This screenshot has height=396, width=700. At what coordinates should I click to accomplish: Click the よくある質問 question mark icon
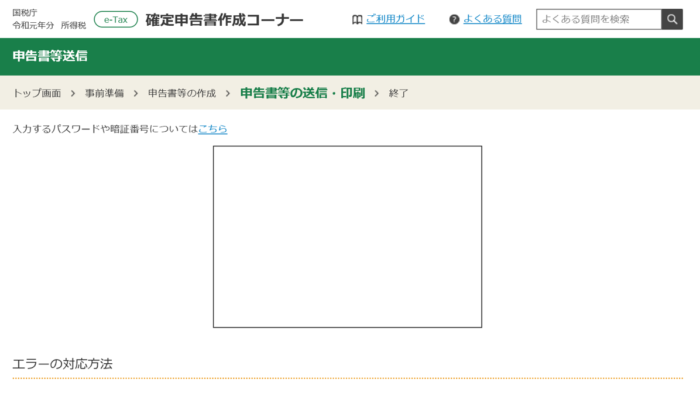(x=454, y=20)
